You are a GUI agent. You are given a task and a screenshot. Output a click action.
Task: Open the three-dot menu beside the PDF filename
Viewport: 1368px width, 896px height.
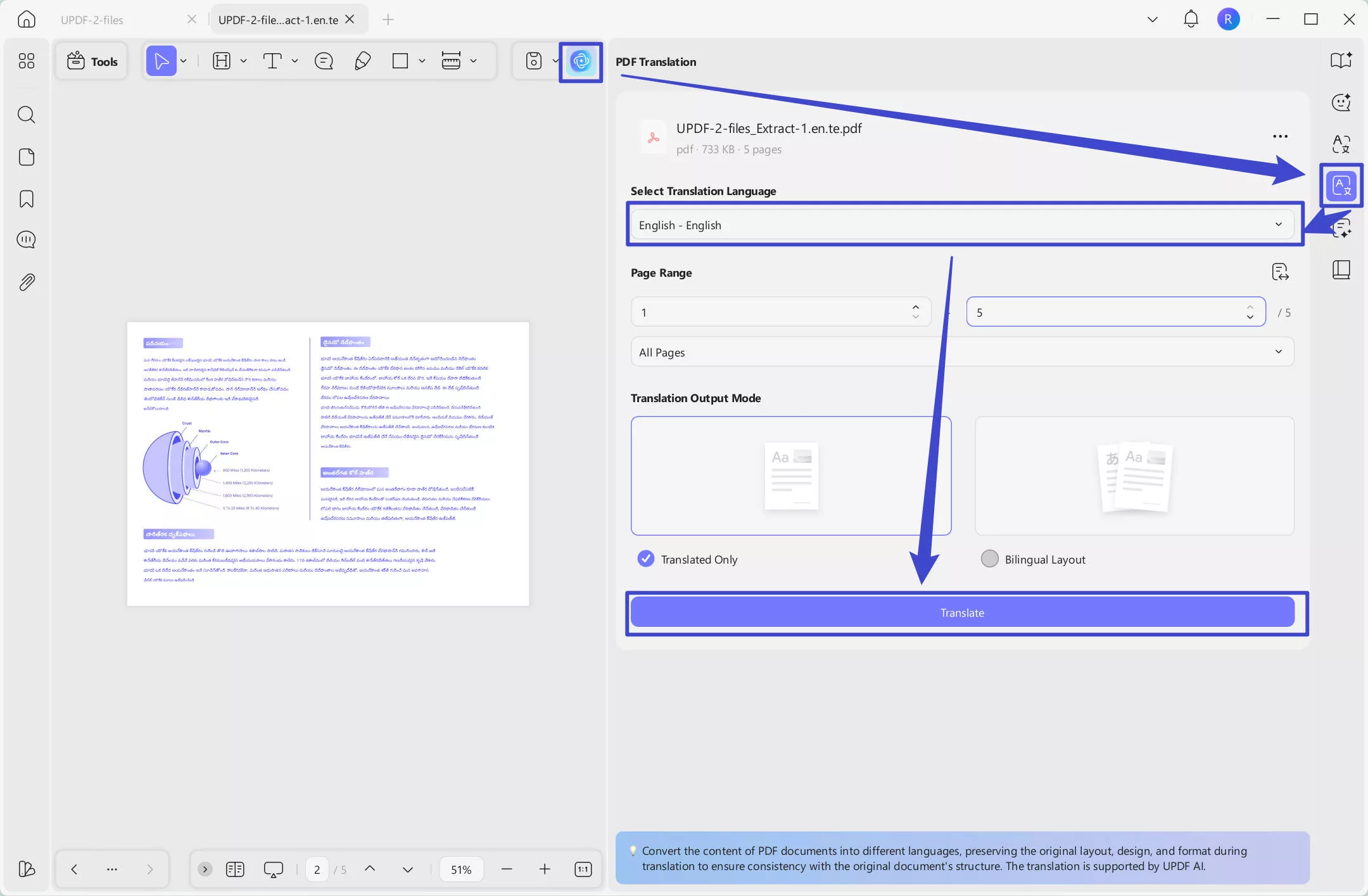pyautogui.click(x=1281, y=136)
